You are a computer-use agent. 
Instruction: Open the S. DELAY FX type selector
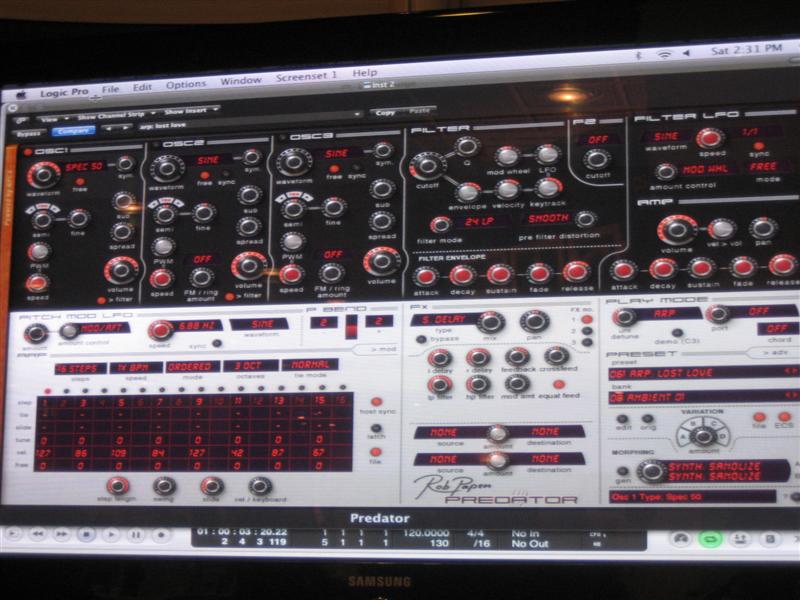coord(443,319)
